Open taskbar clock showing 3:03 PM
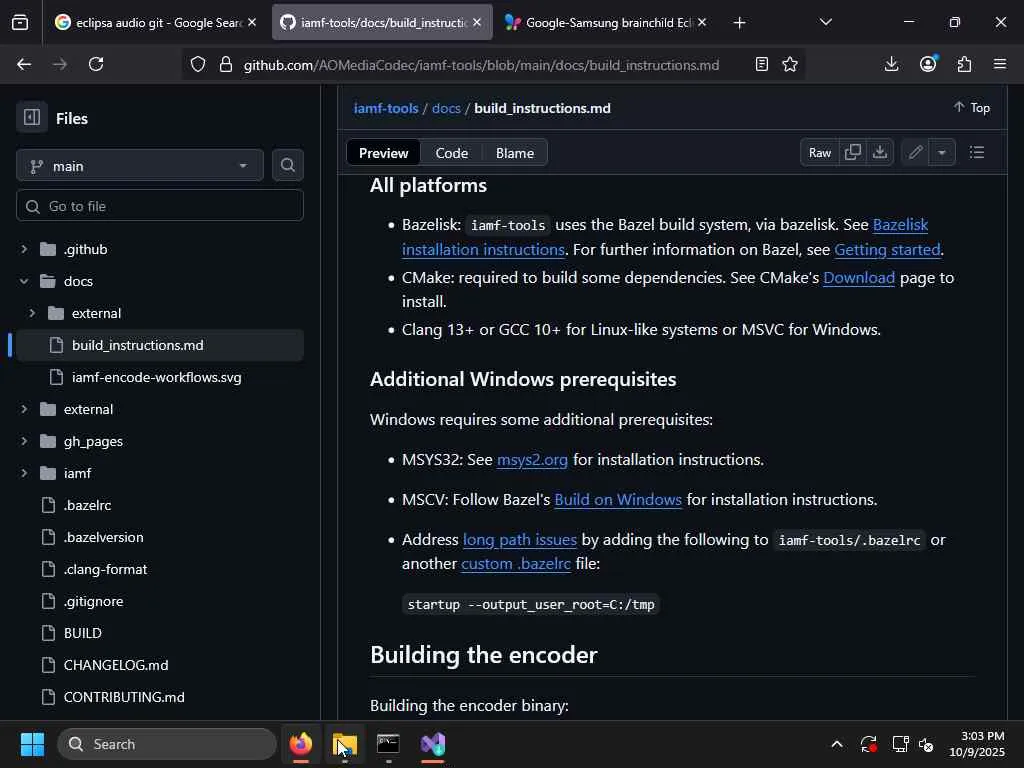Image resolution: width=1024 pixels, height=768 pixels. tap(977, 744)
